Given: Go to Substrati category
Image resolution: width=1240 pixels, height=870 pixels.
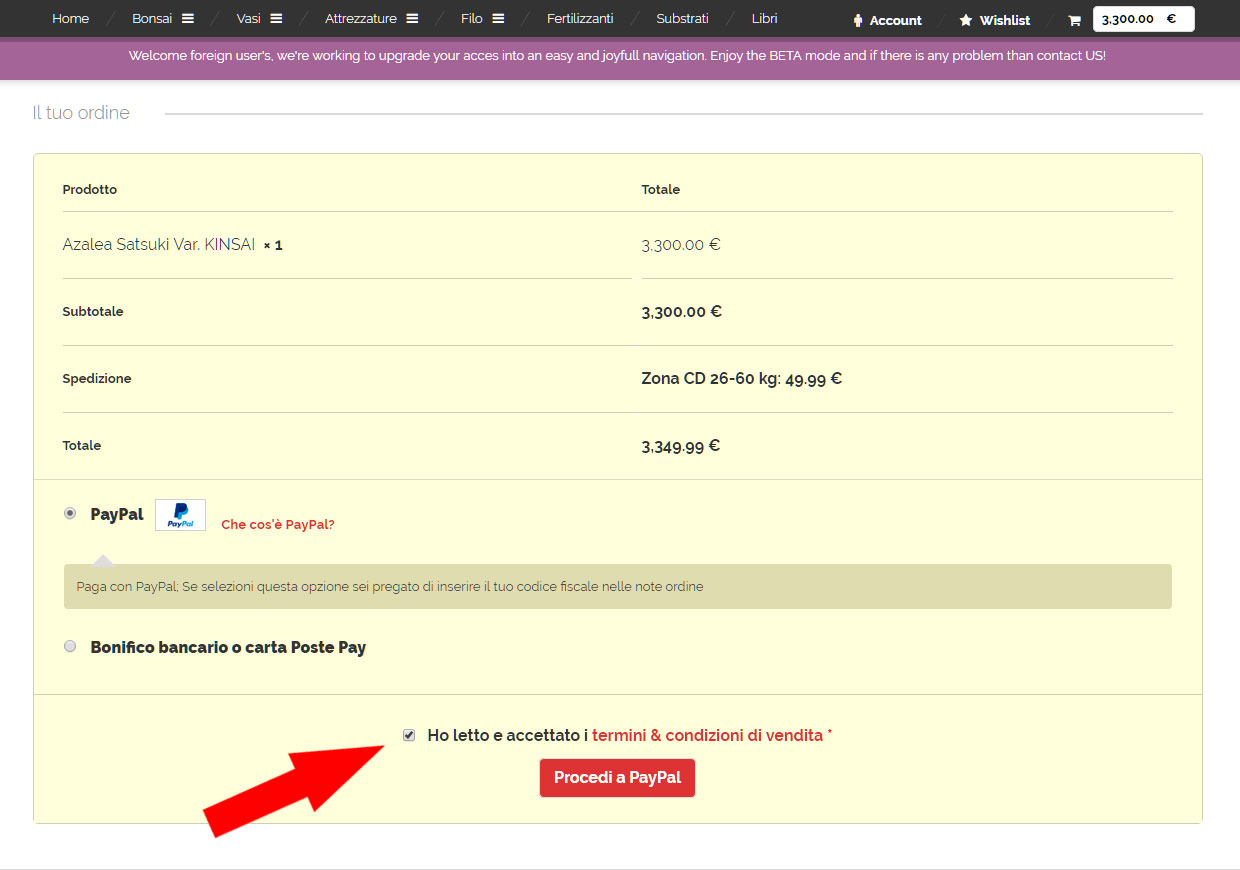Looking at the screenshot, I should point(683,18).
